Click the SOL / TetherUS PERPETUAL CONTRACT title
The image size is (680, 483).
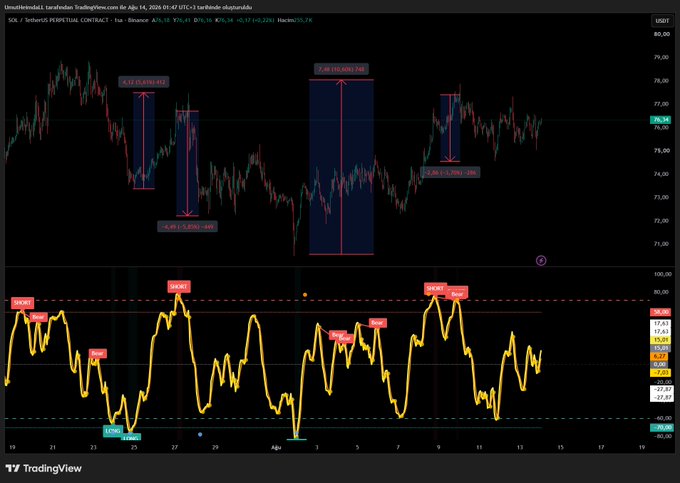pyautogui.click(x=59, y=20)
